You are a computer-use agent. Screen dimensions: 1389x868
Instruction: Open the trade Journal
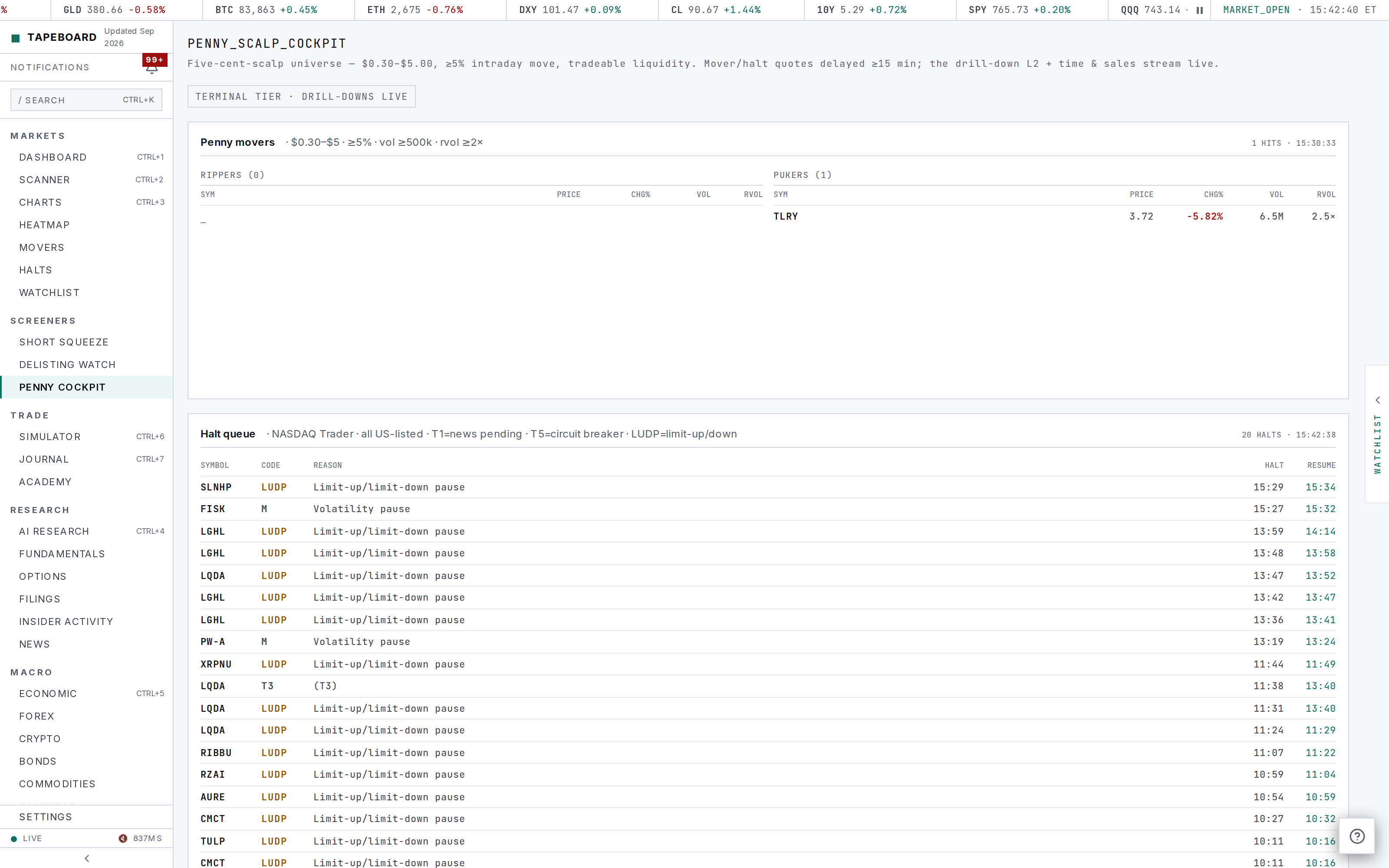(x=87, y=459)
